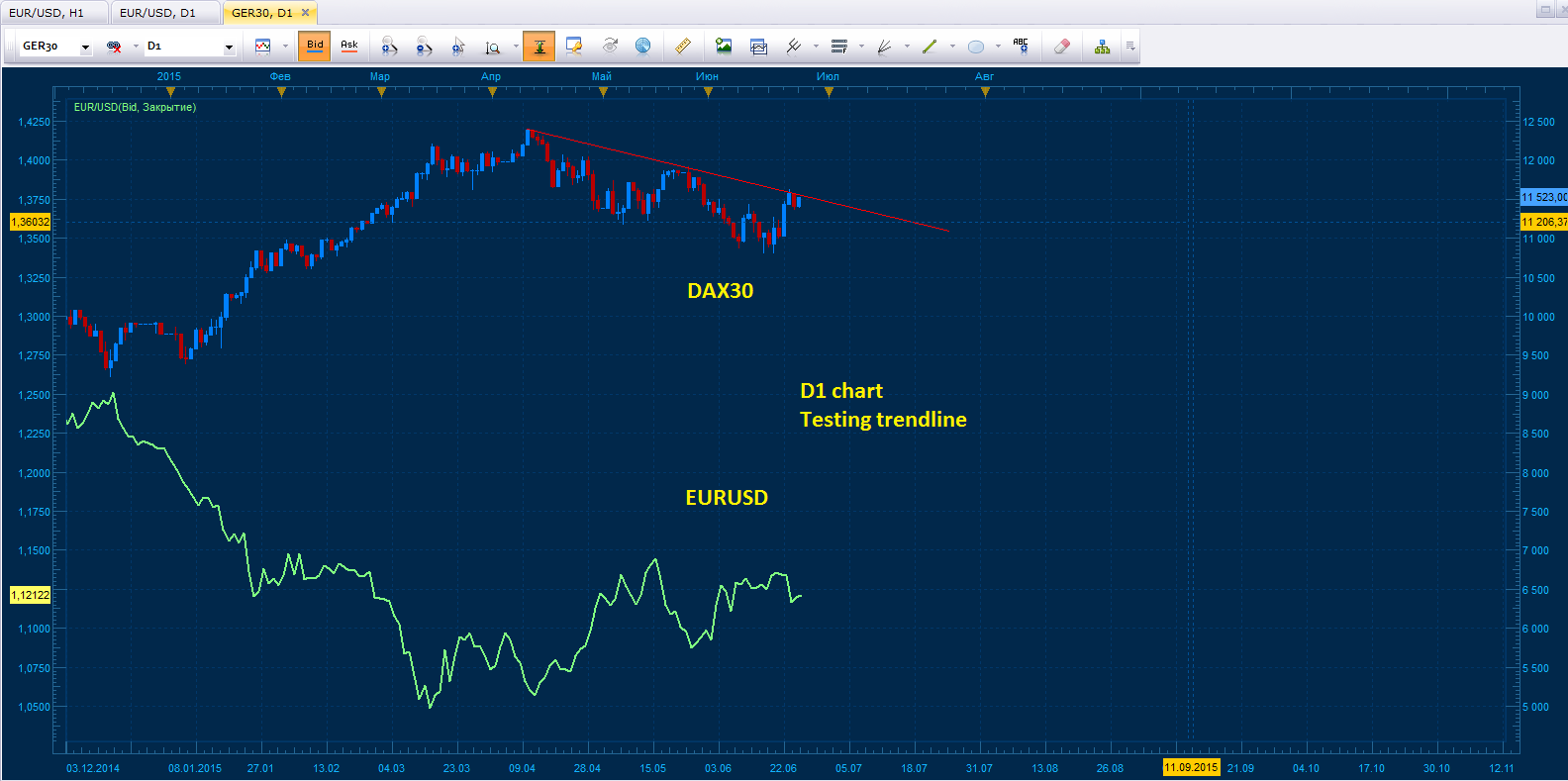The width and height of the screenshot is (1568, 781).
Task: Select the ruler measurement tool
Action: click(682, 46)
